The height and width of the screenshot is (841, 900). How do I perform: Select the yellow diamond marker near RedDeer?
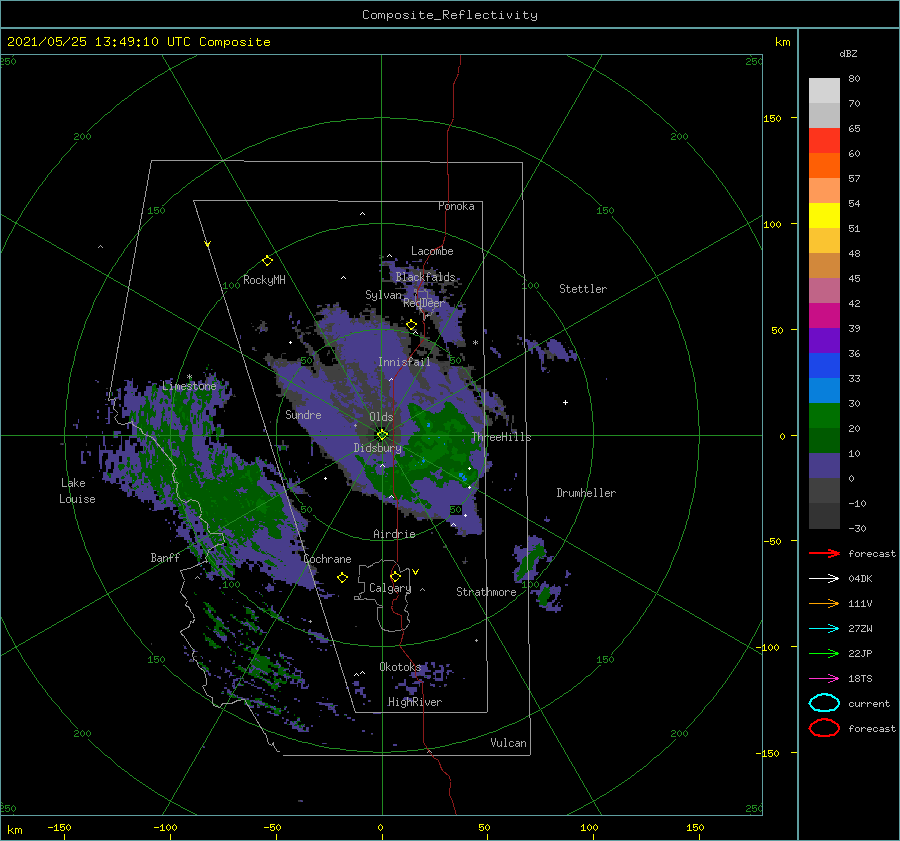coord(411,325)
